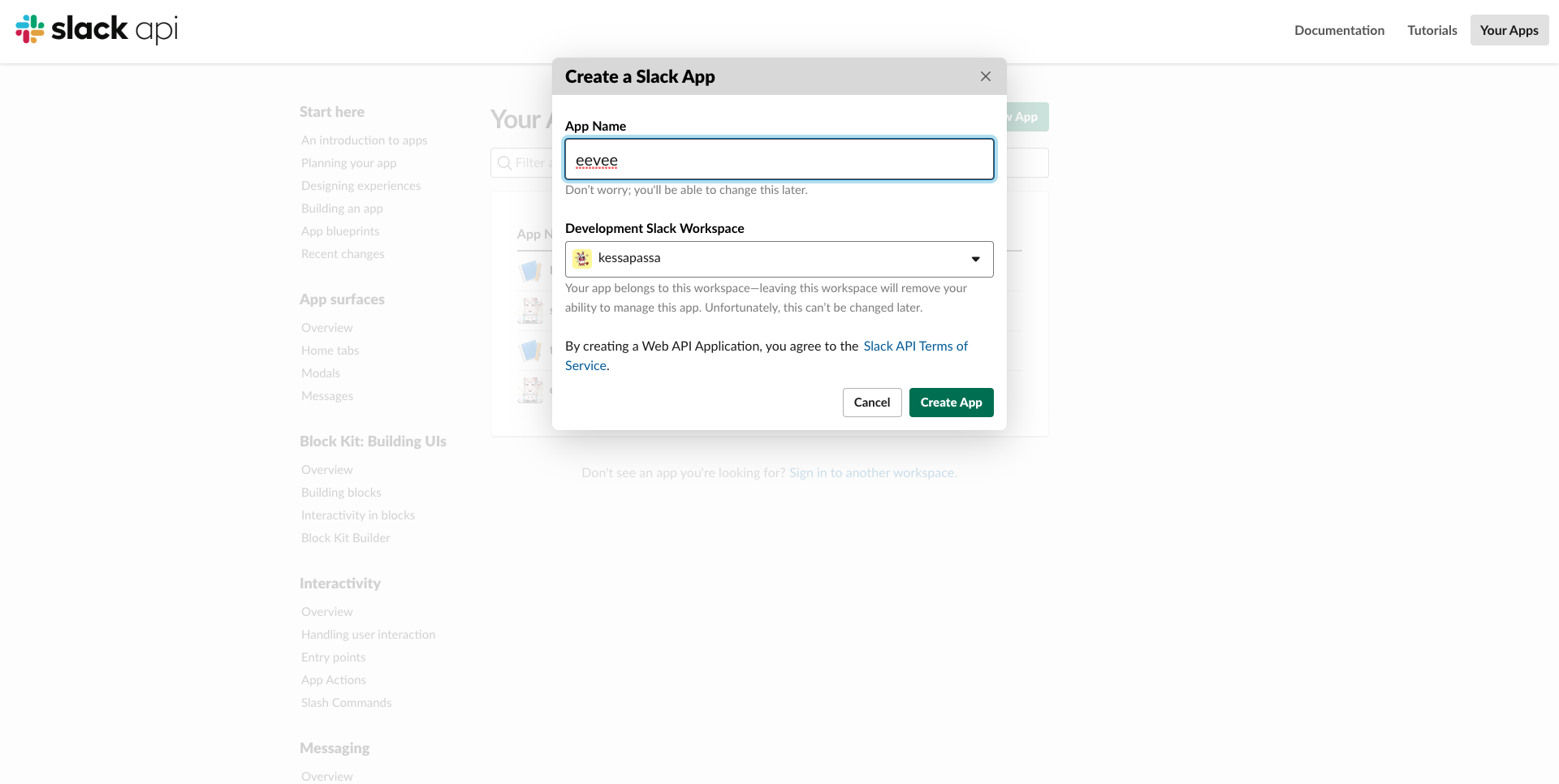Click the avatar icon of the second listed app
Screen dimensions: 1559x784
tap(530, 310)
